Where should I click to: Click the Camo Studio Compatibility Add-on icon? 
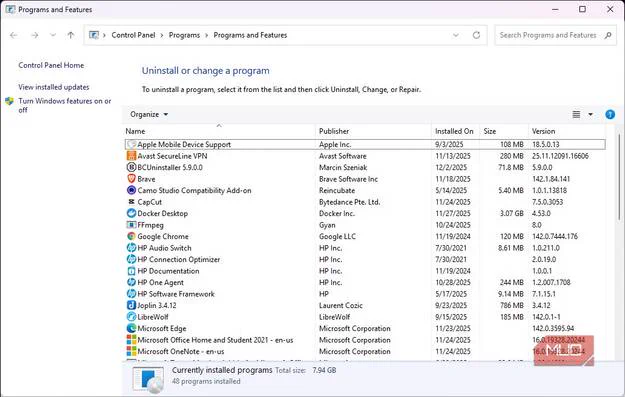tap(132, 191)
